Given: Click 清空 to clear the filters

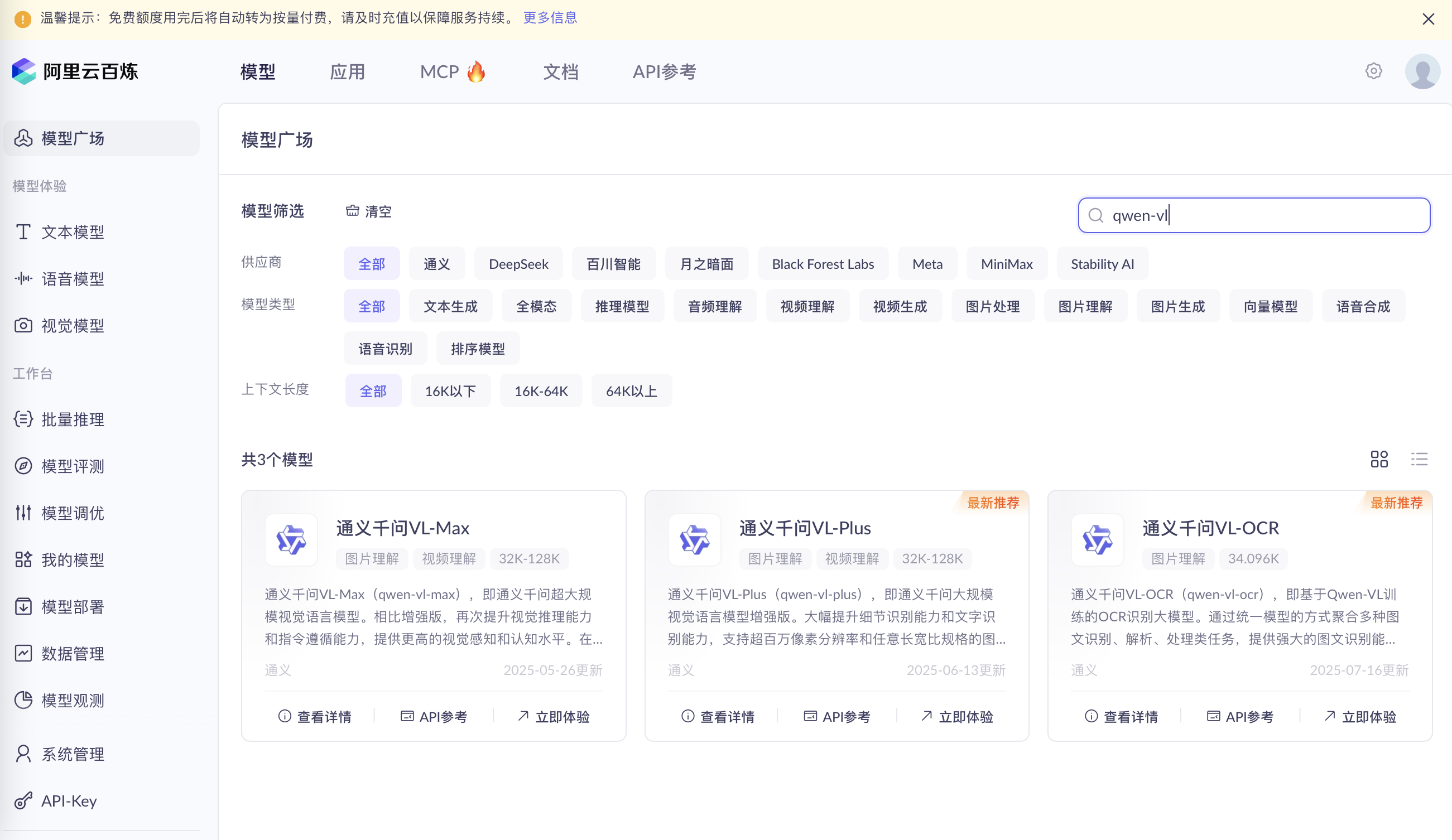Looking at the screenshot, I should click(x=369, y=211).
